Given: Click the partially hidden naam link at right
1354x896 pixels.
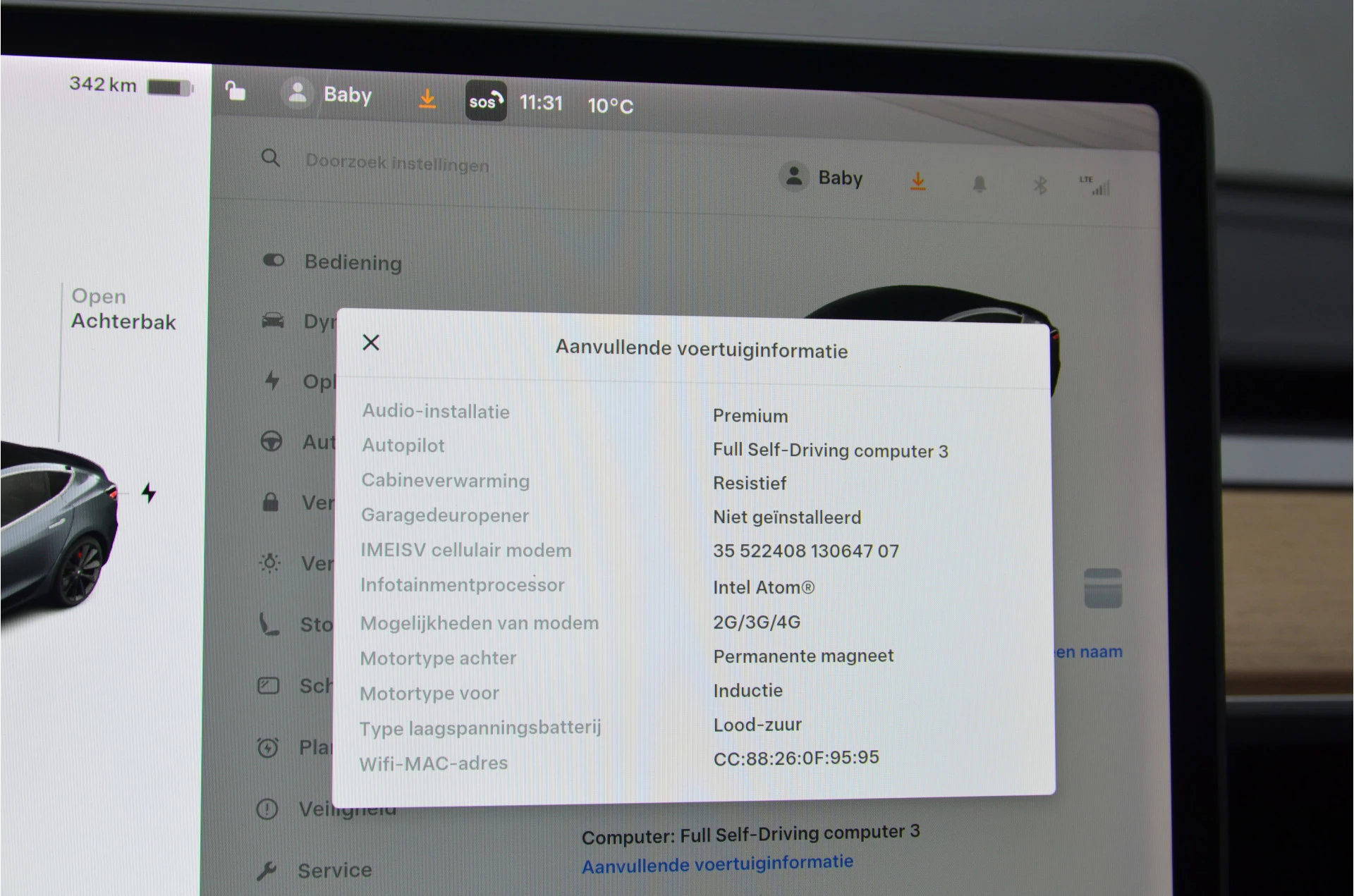Looking at the screenshot, I should [x=1089, y=652].
